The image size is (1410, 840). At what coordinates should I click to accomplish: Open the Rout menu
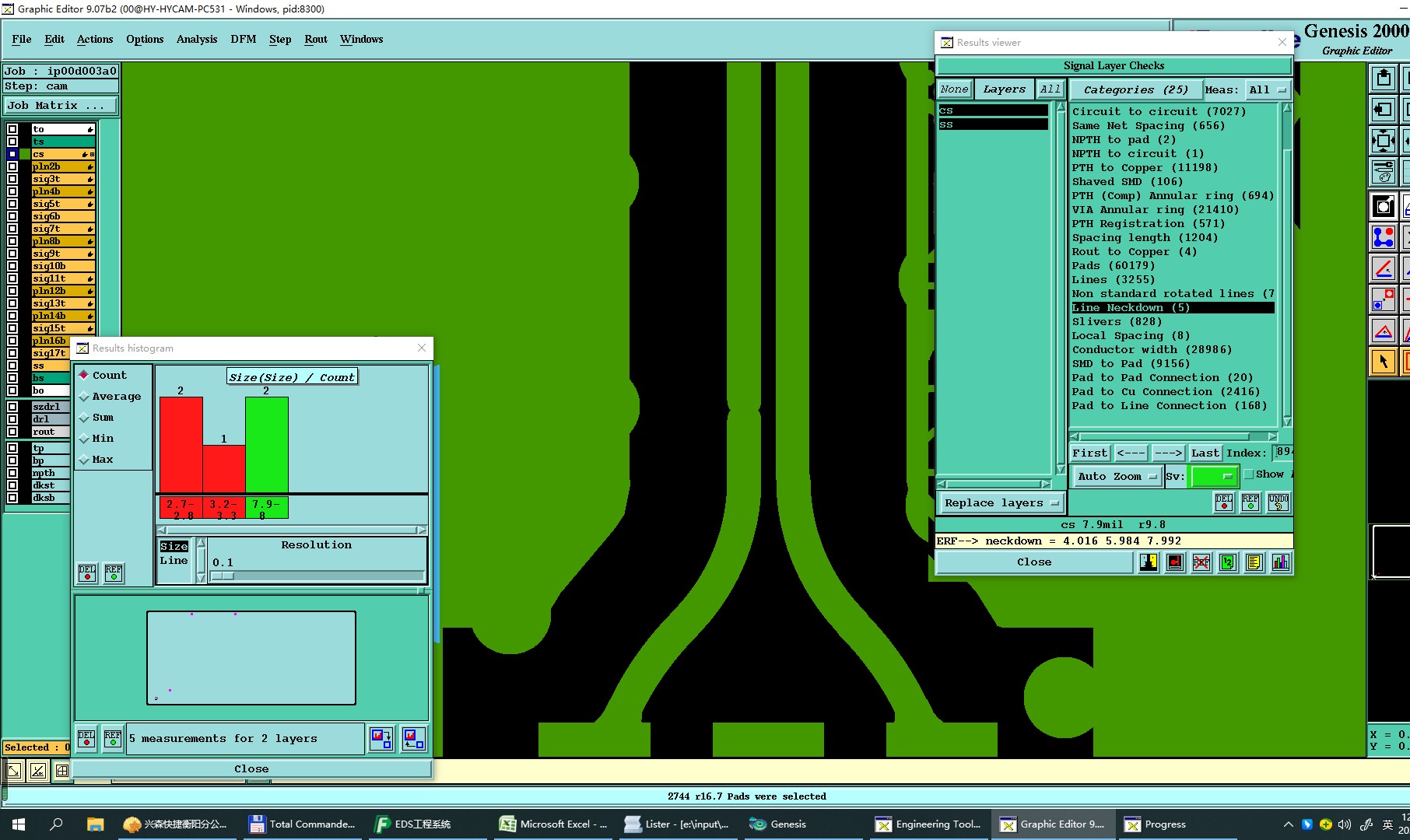pos(316,39)
